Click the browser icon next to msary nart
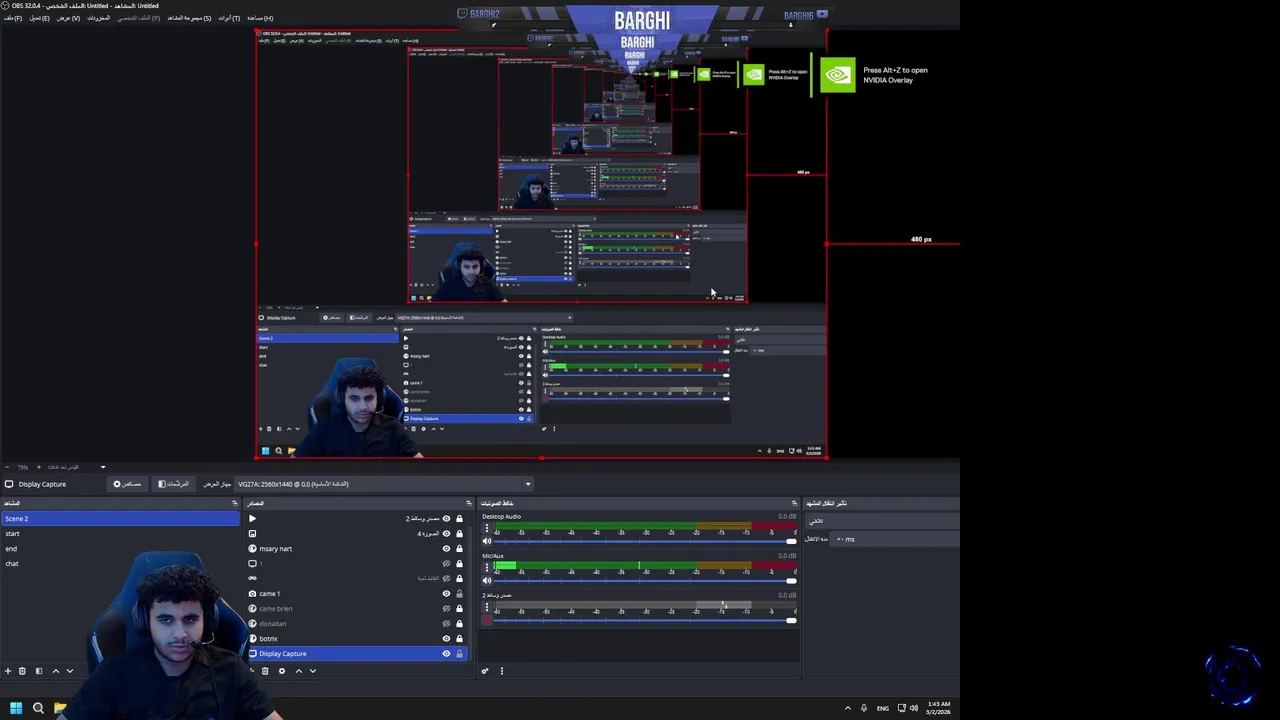 click(x=252, y=548)
